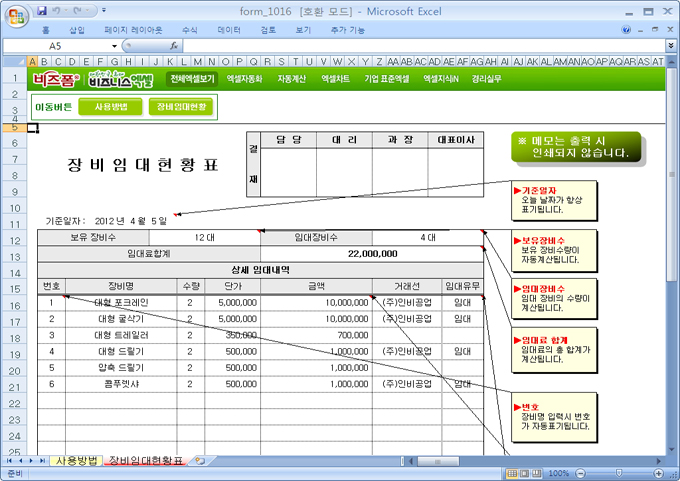Expand the formula bar with the chevron
The width and height of the screenshot is (680, 481).
(x=670, y=46)
